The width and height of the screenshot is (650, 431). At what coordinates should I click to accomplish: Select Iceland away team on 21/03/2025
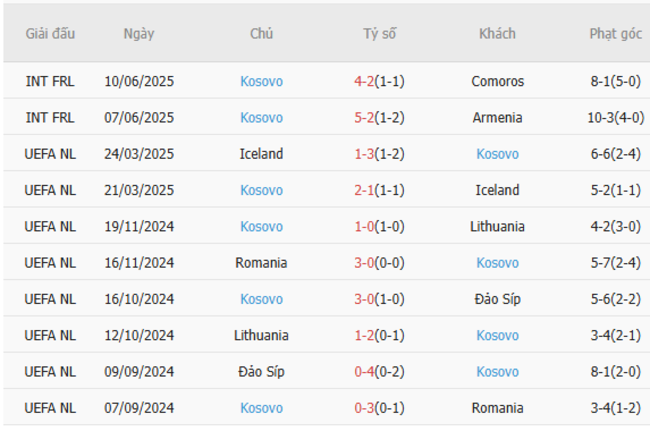(497, 190)
